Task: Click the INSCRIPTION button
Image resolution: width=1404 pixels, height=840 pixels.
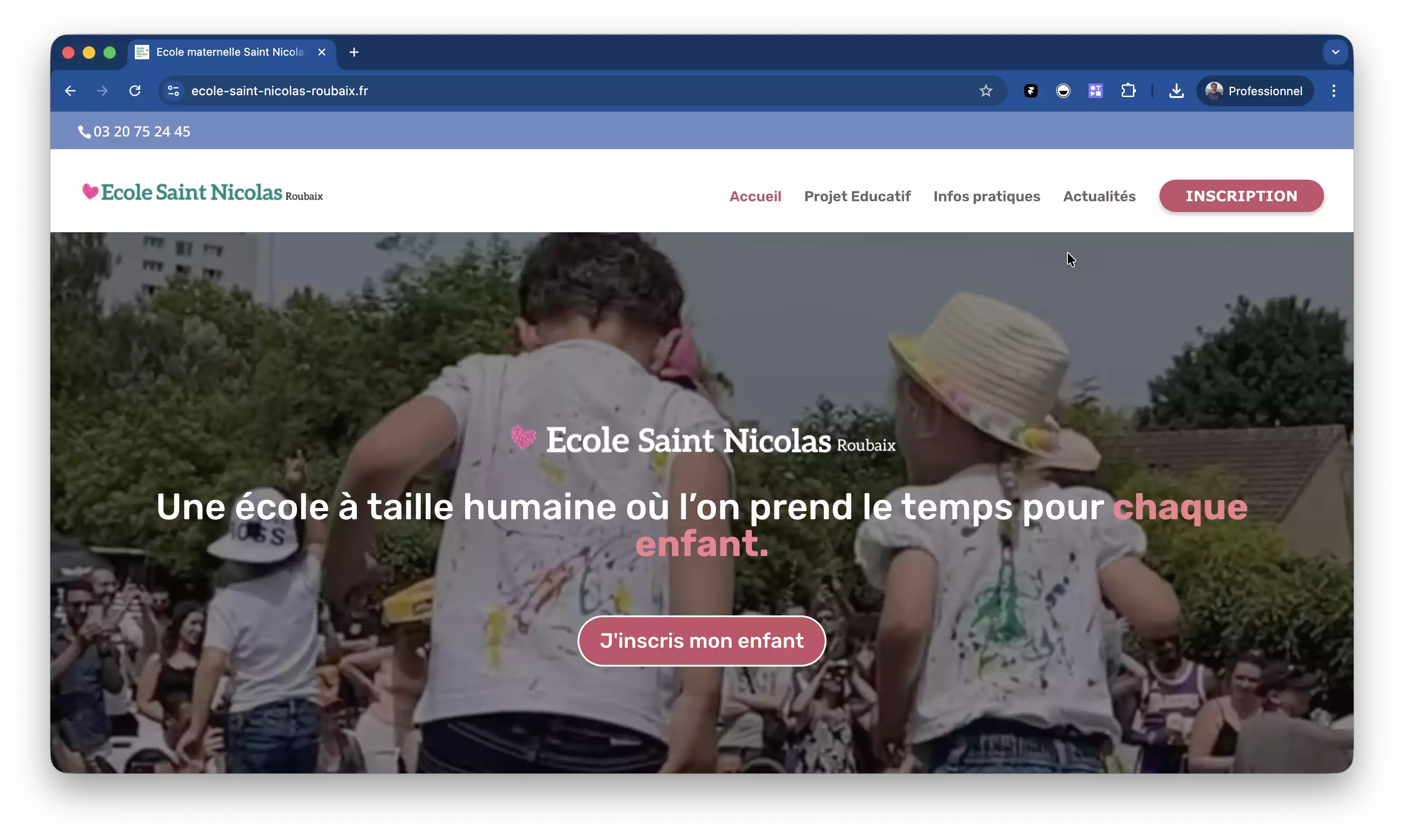Action: 1241,196
